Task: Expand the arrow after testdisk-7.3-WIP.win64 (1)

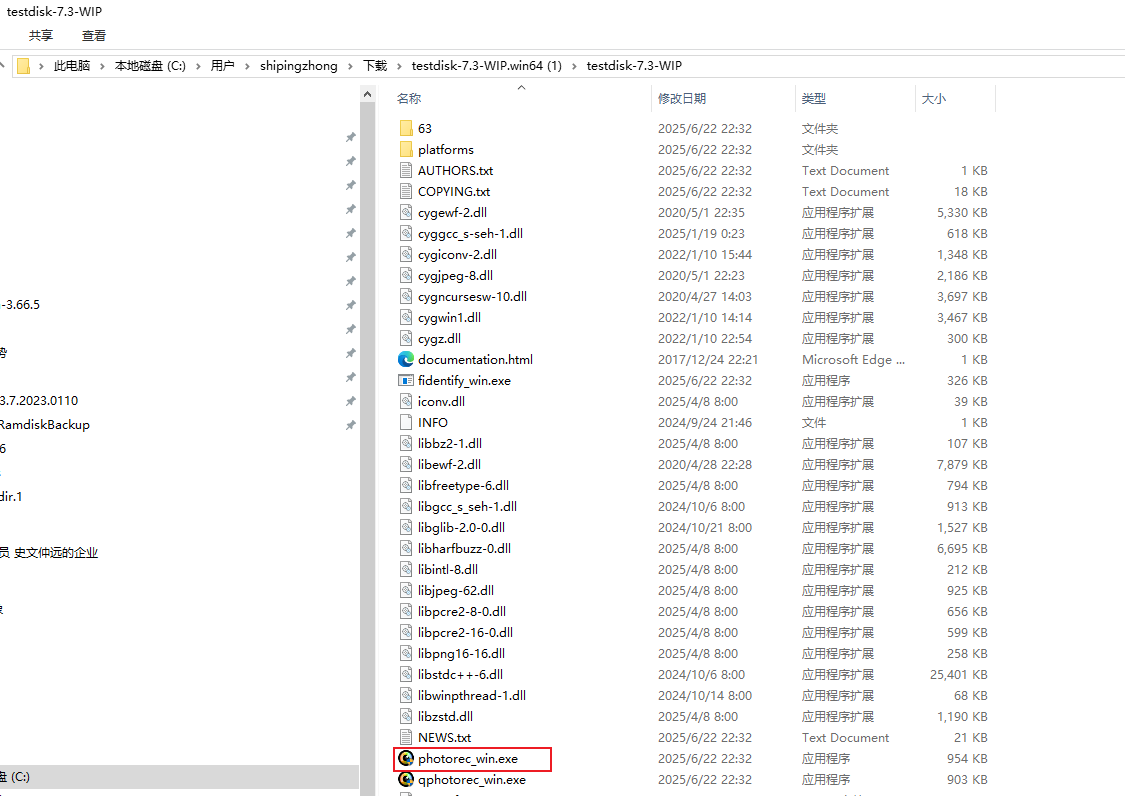Action: (x=574, y=66)
